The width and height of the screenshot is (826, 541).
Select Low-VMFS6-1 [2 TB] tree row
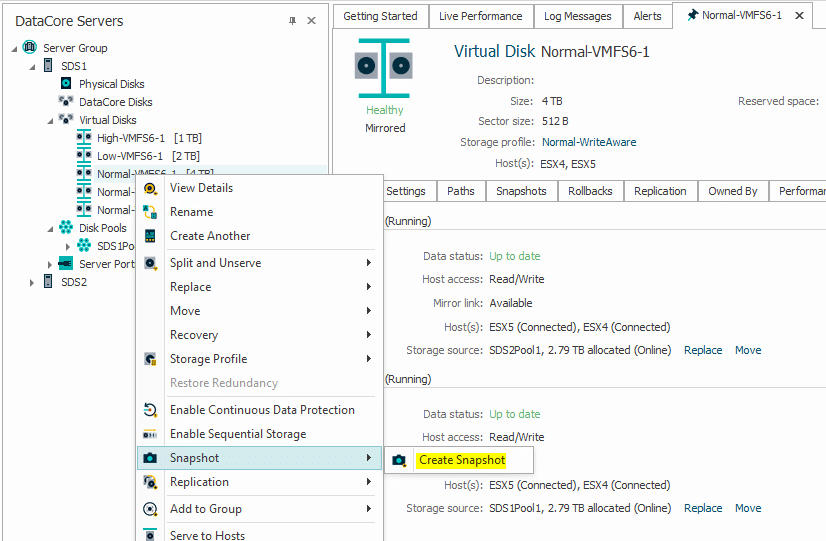pos(148,156)
